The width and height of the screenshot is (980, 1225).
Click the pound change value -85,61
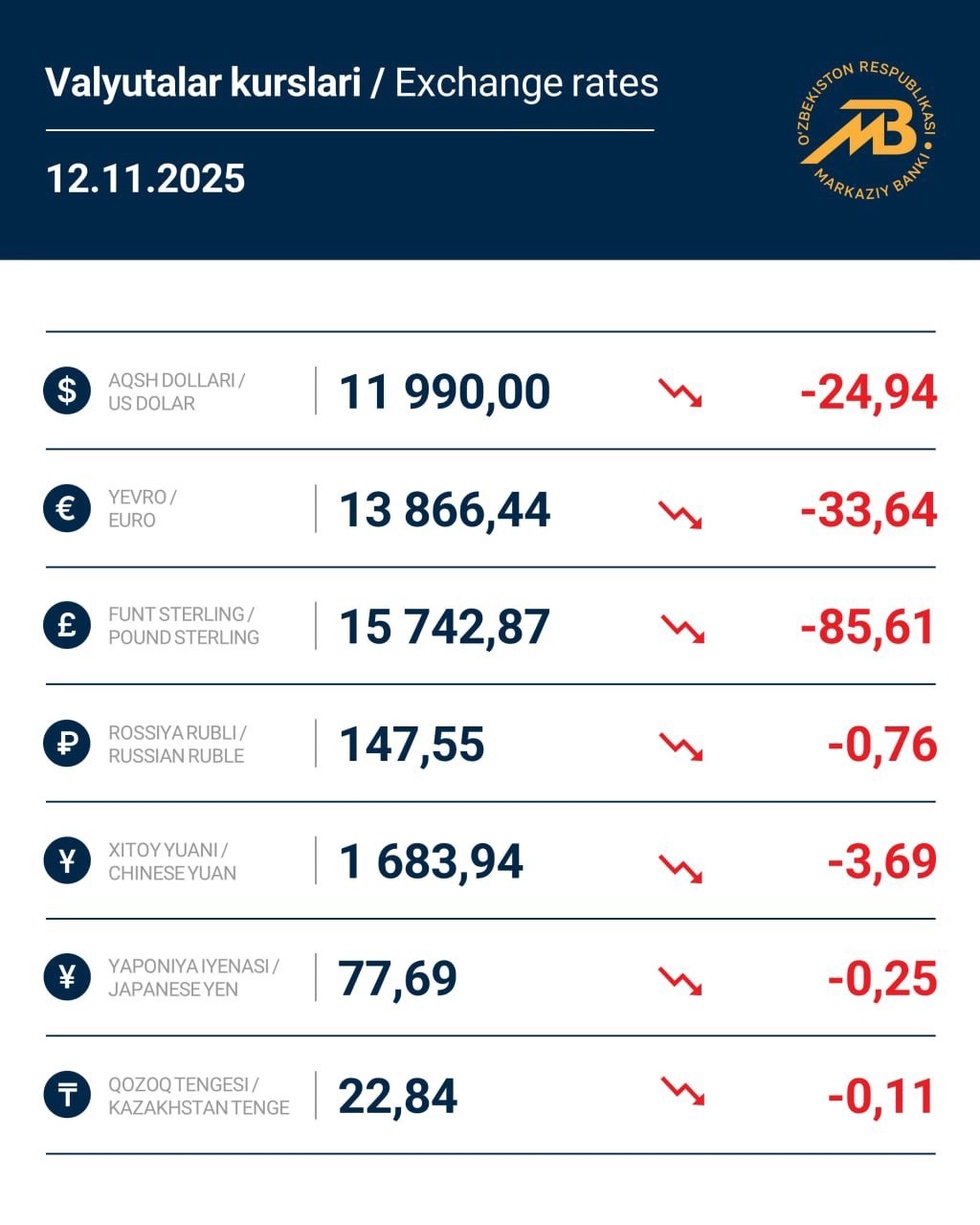coord(868,627)
